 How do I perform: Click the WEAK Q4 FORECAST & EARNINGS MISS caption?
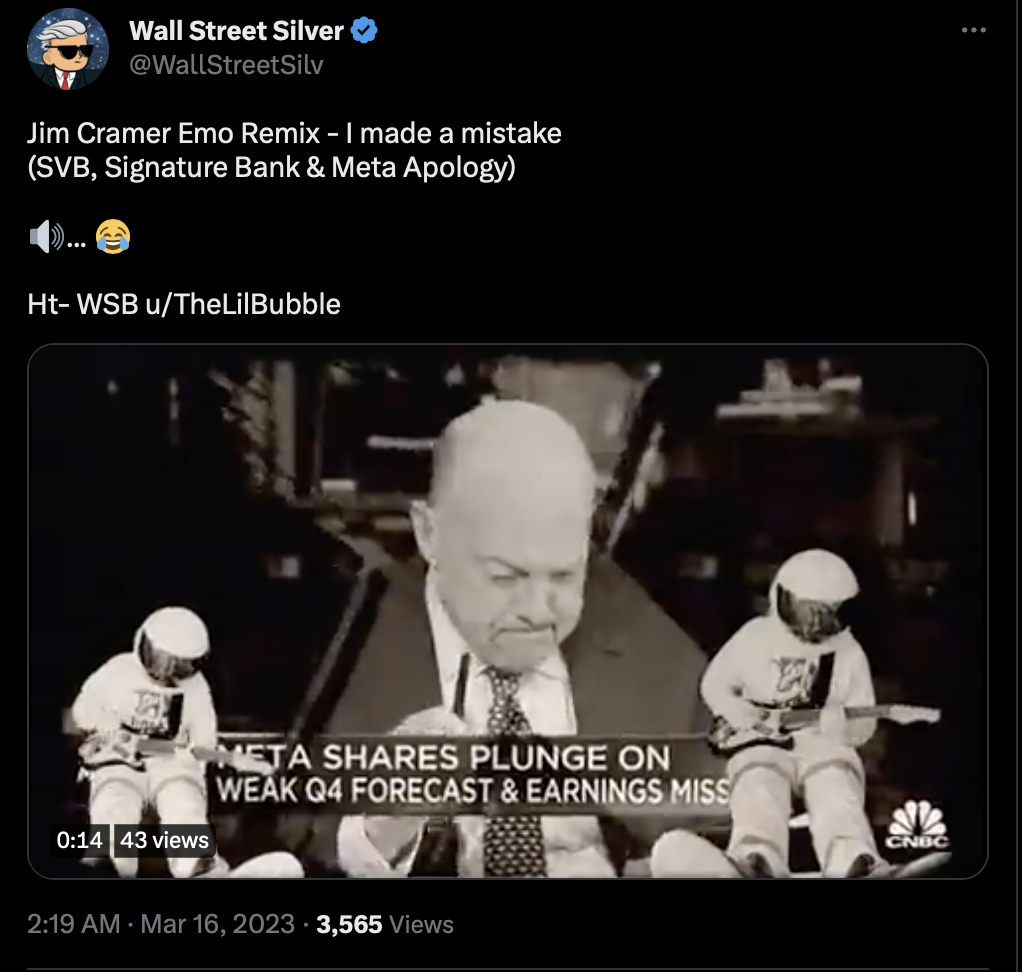pyautogui.click(x=473, y=790)
